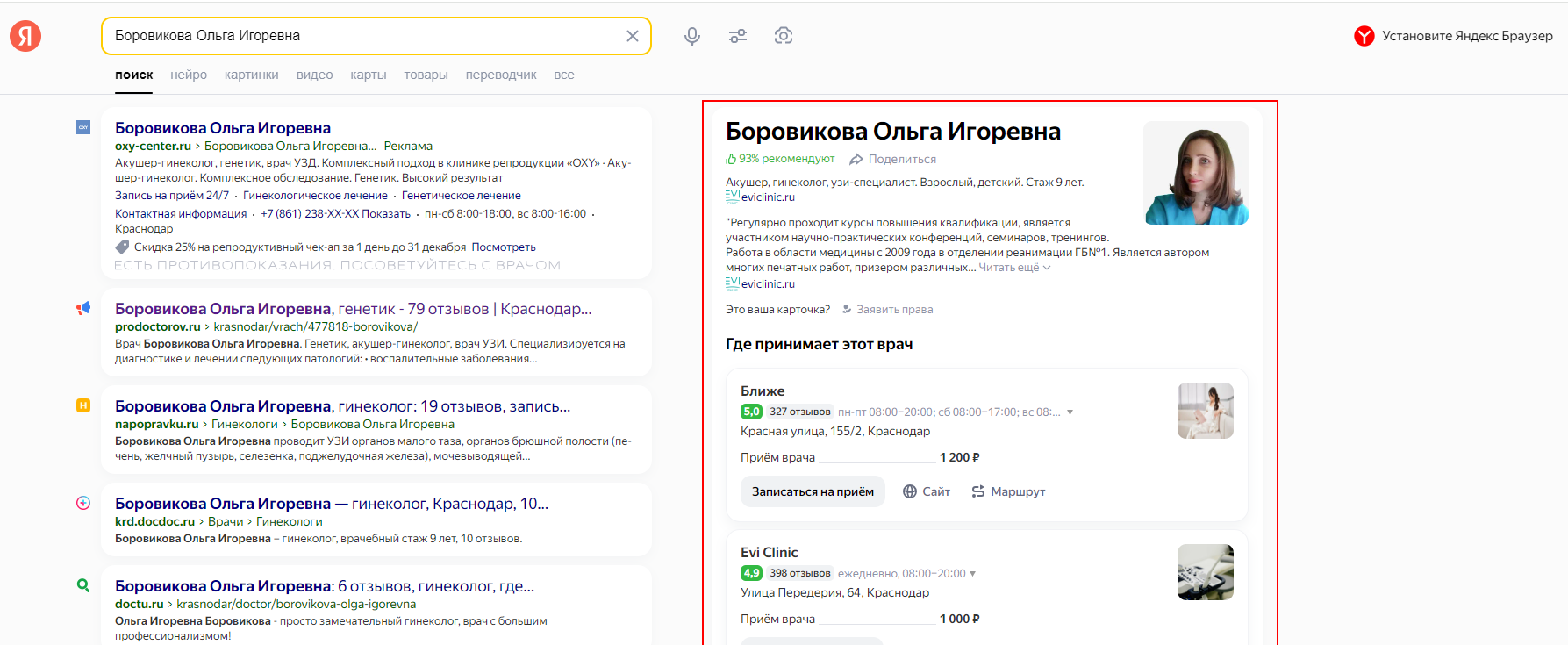
Task: Click the discount tag icon
Action: [x=122, y=247]
